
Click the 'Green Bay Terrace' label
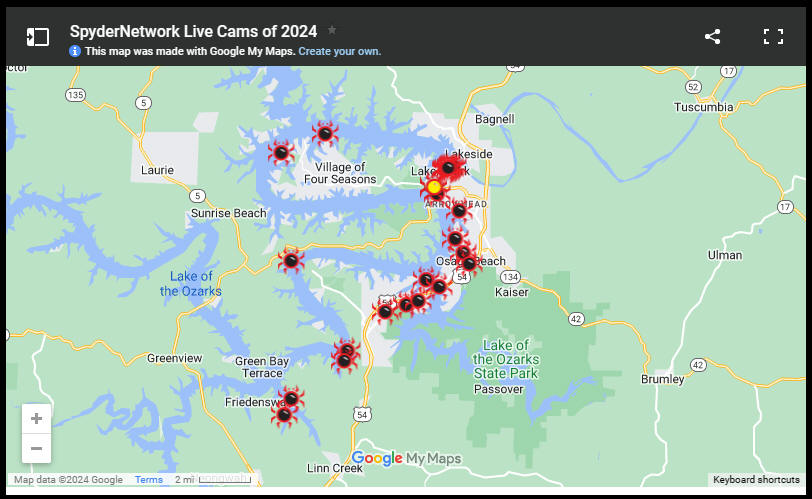pyautogui.click(x=262, y=368)
